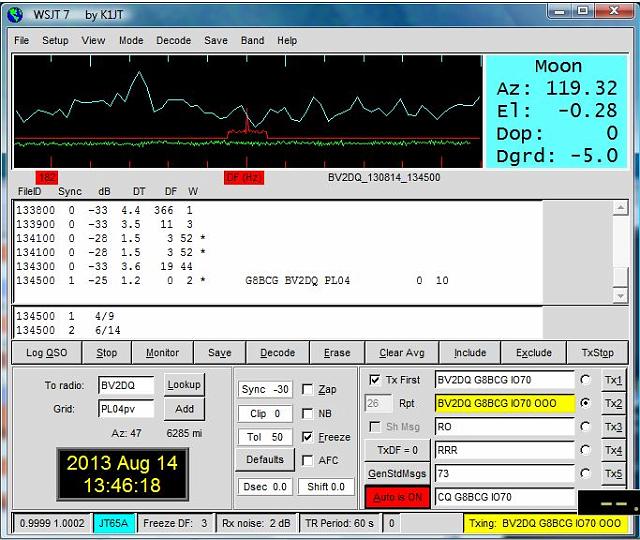Image resolution: width=640 pixels, height=540 pixels.
Task: Open the Band menu
Action: click(x=252, y=40)
